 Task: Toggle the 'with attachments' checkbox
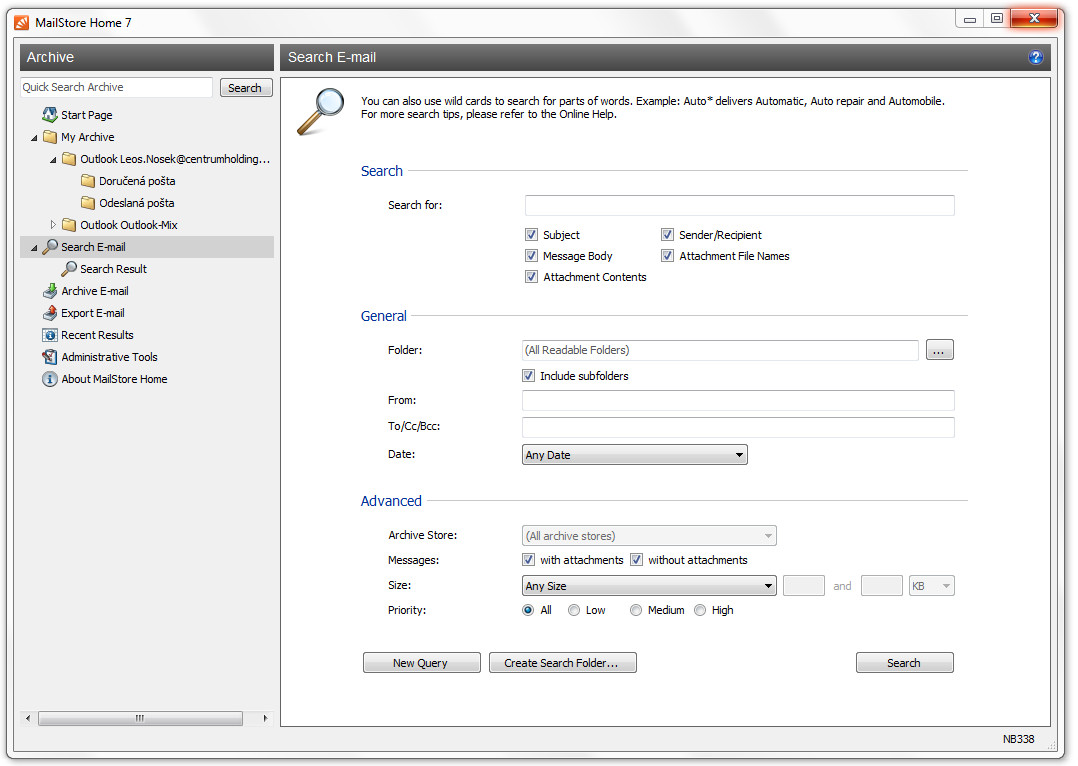528,560
